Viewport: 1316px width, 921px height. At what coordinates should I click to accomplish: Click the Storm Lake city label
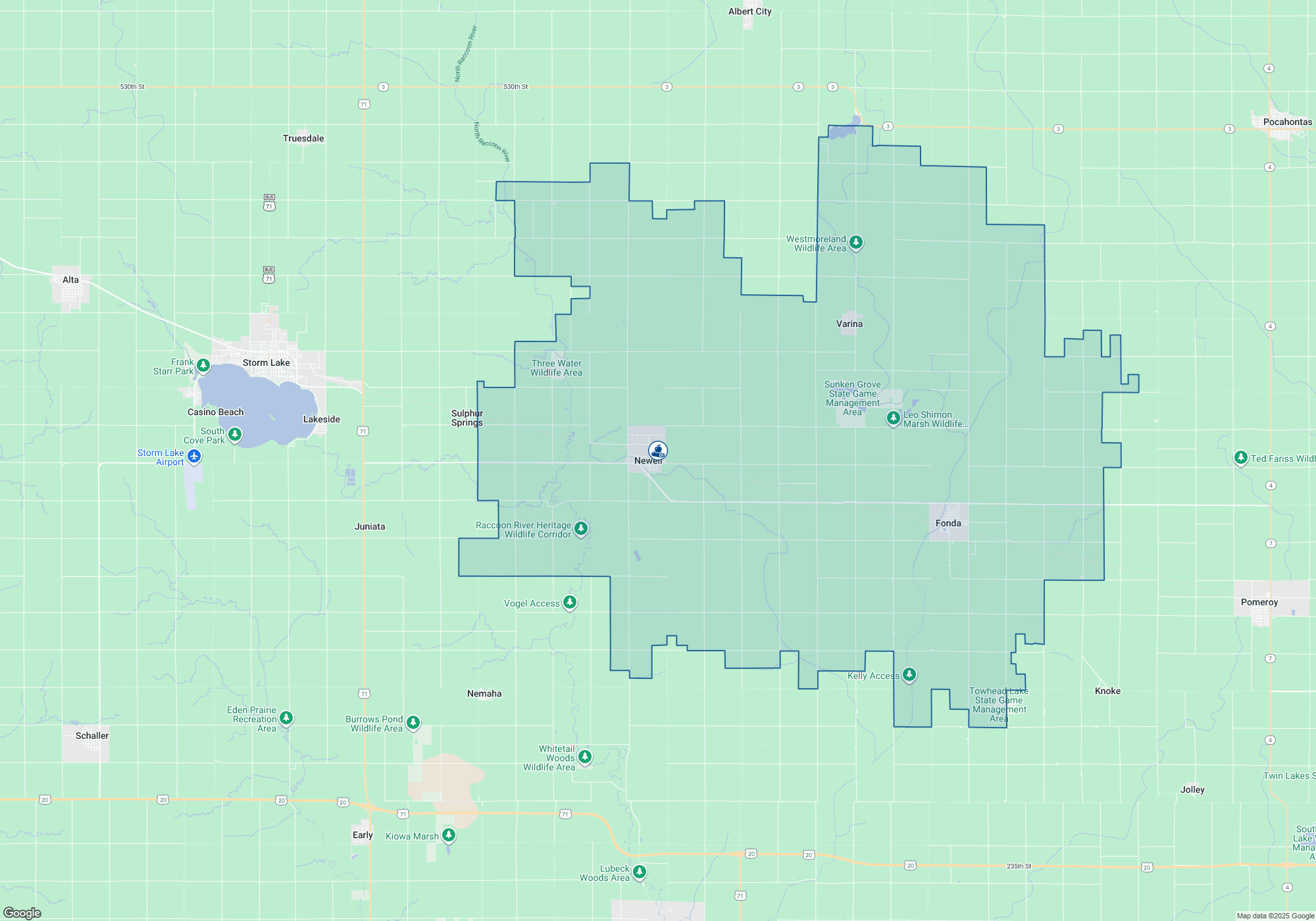tap(266, 362)
